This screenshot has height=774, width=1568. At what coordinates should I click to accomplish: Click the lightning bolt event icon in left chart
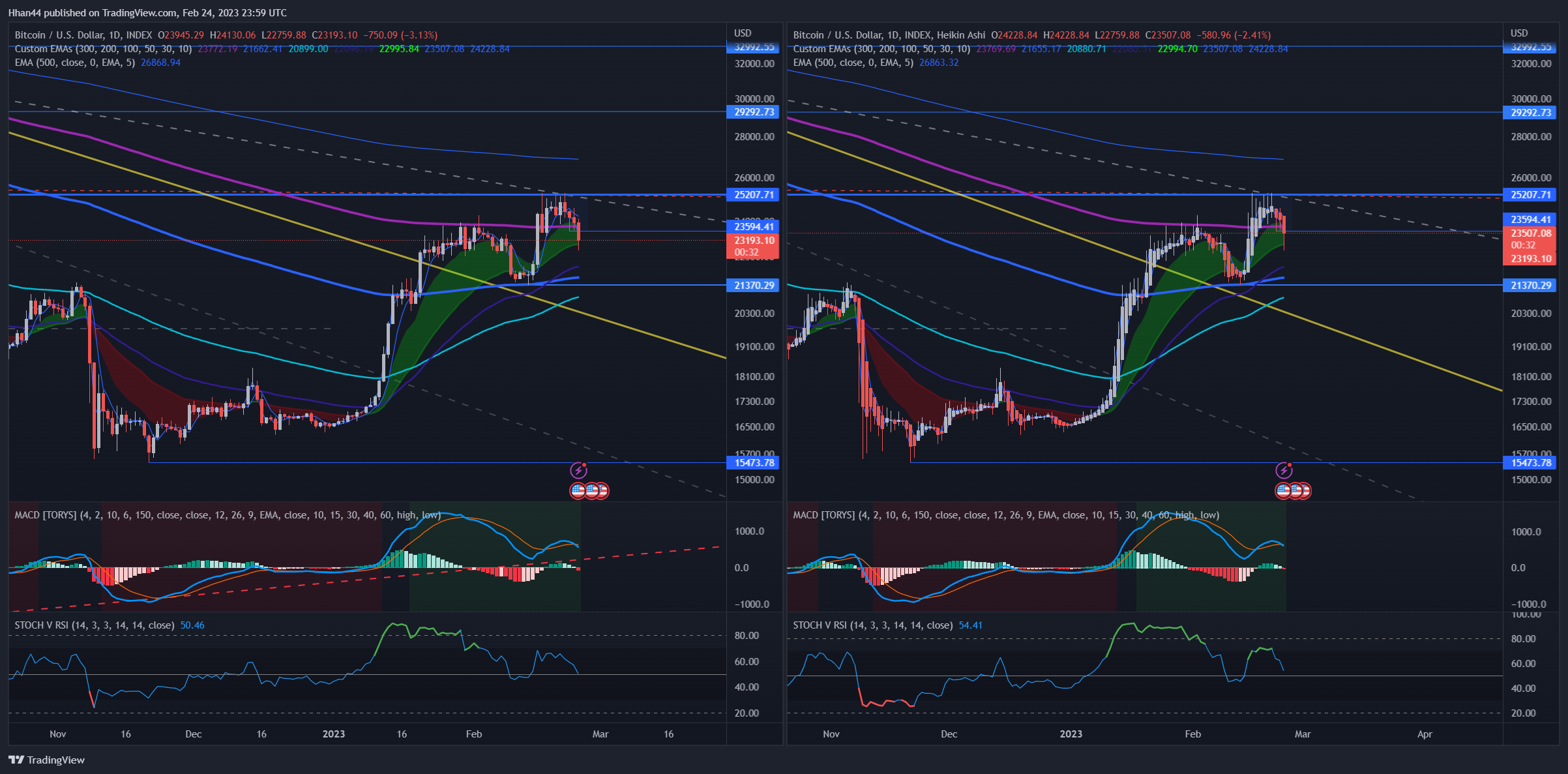pyautogui.click(x=578, y=470)
